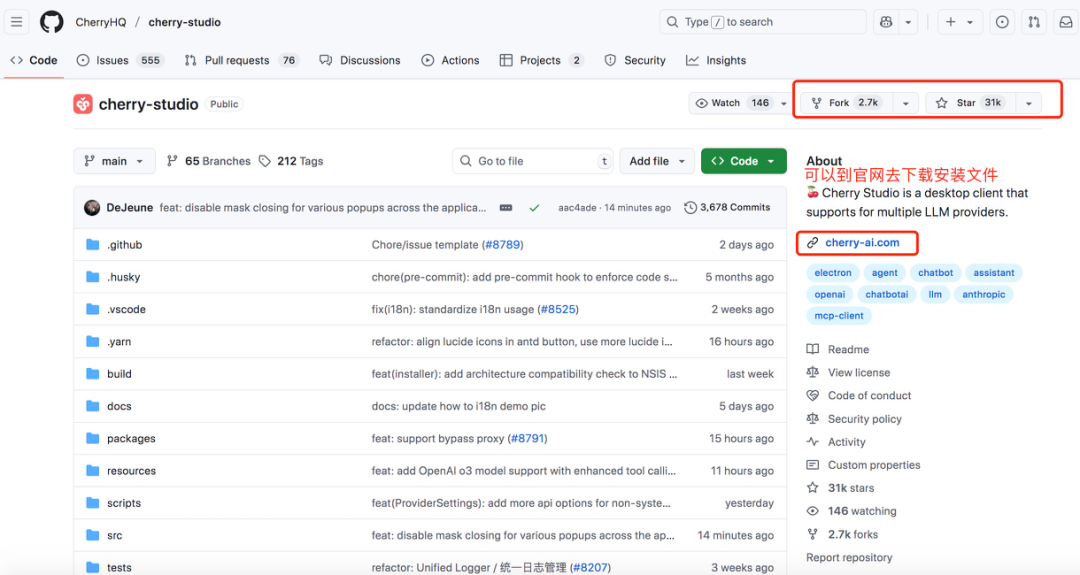1080x575 pixels.
Task: Click DeJeune's avatar in commit bar
Action: (x=92, y=207)
